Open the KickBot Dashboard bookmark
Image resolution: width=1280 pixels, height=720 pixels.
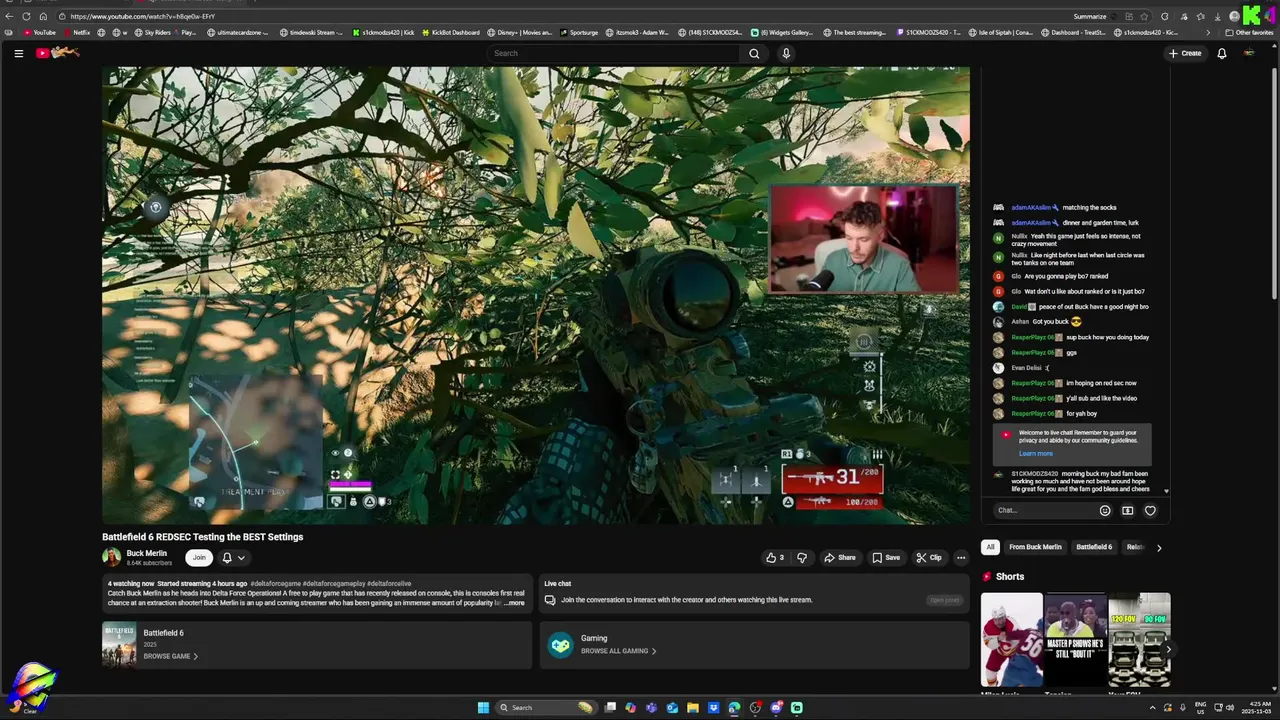[x=451, y=32]
